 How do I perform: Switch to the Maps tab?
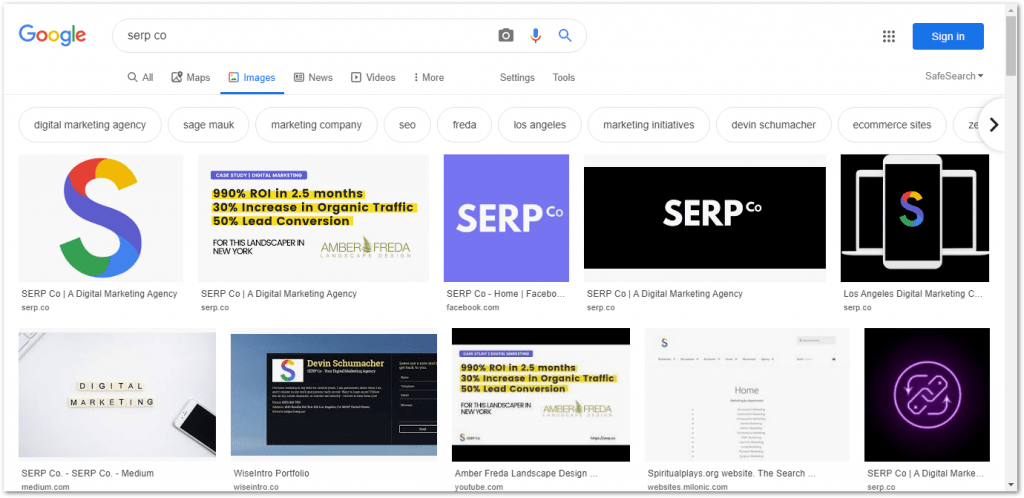click(191, 78)
